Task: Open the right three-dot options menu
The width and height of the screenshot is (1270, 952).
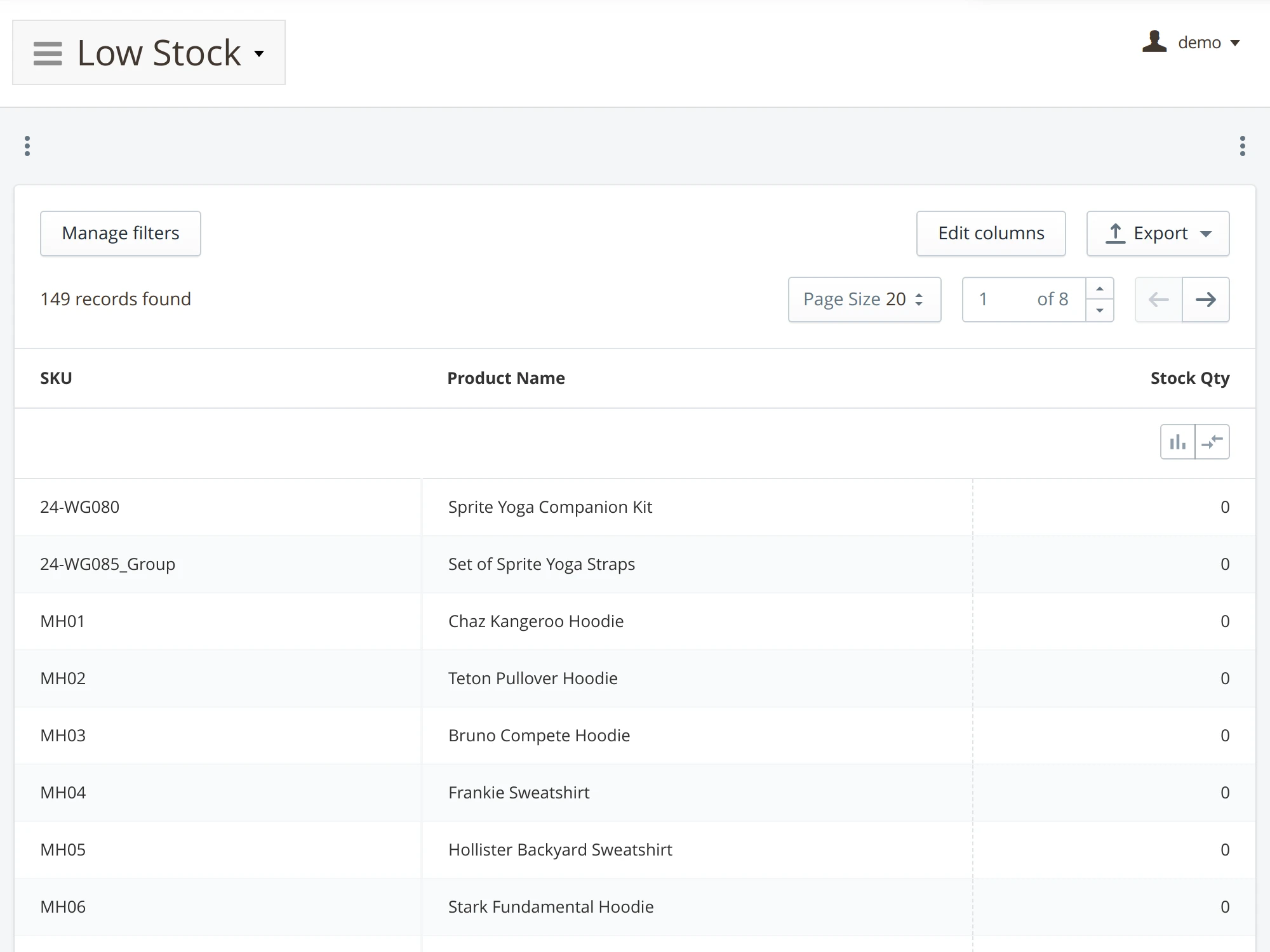Action: 1243,145
